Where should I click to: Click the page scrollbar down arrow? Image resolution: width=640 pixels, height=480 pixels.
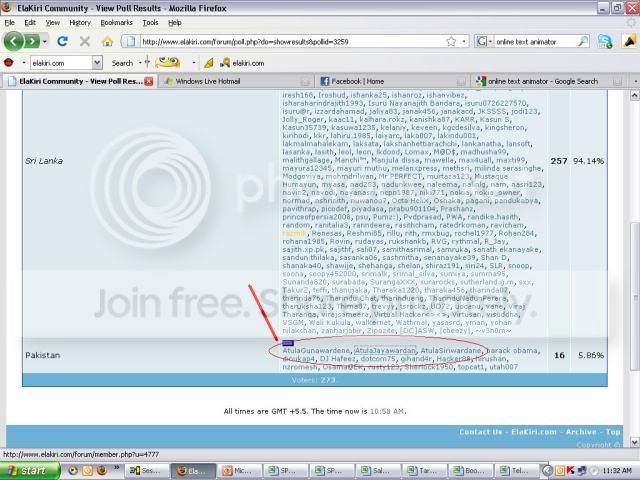click(634, 442)
